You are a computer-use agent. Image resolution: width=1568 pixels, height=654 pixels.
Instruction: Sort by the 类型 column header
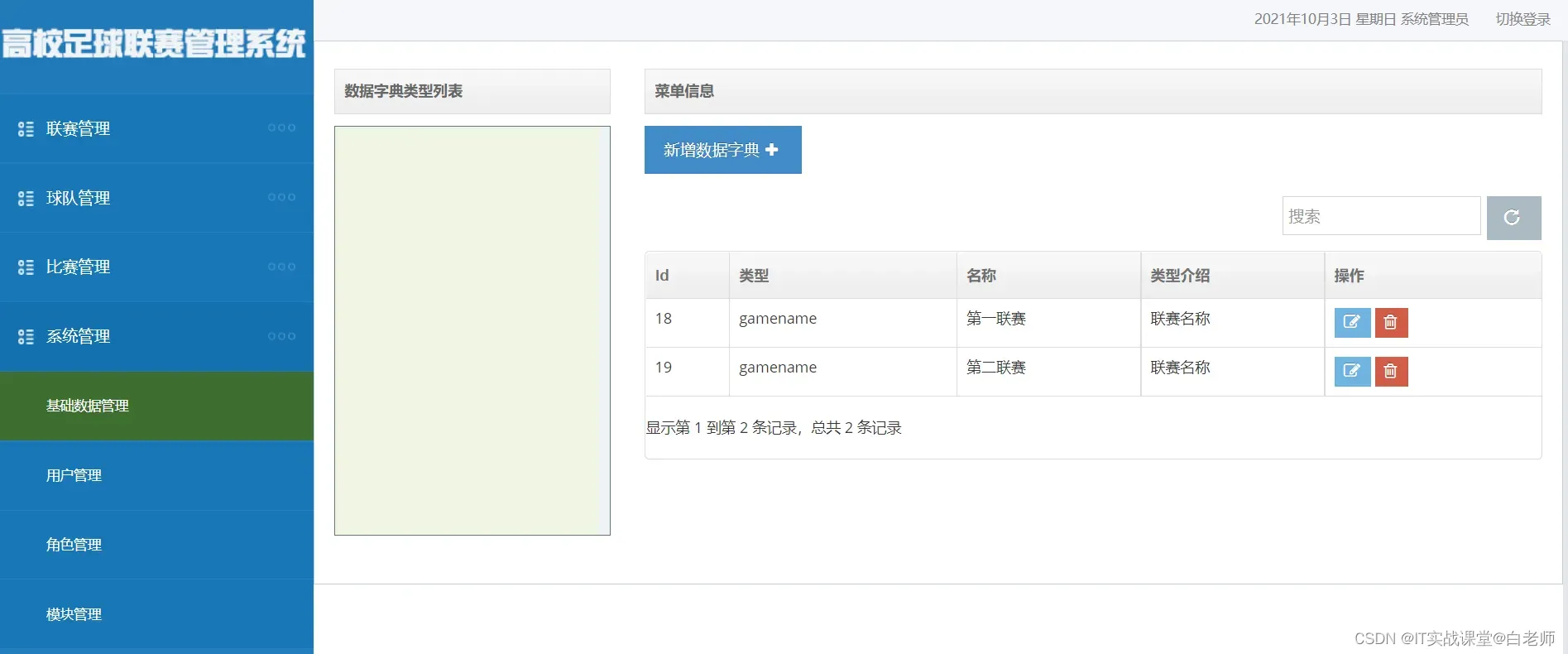(842, 276)
